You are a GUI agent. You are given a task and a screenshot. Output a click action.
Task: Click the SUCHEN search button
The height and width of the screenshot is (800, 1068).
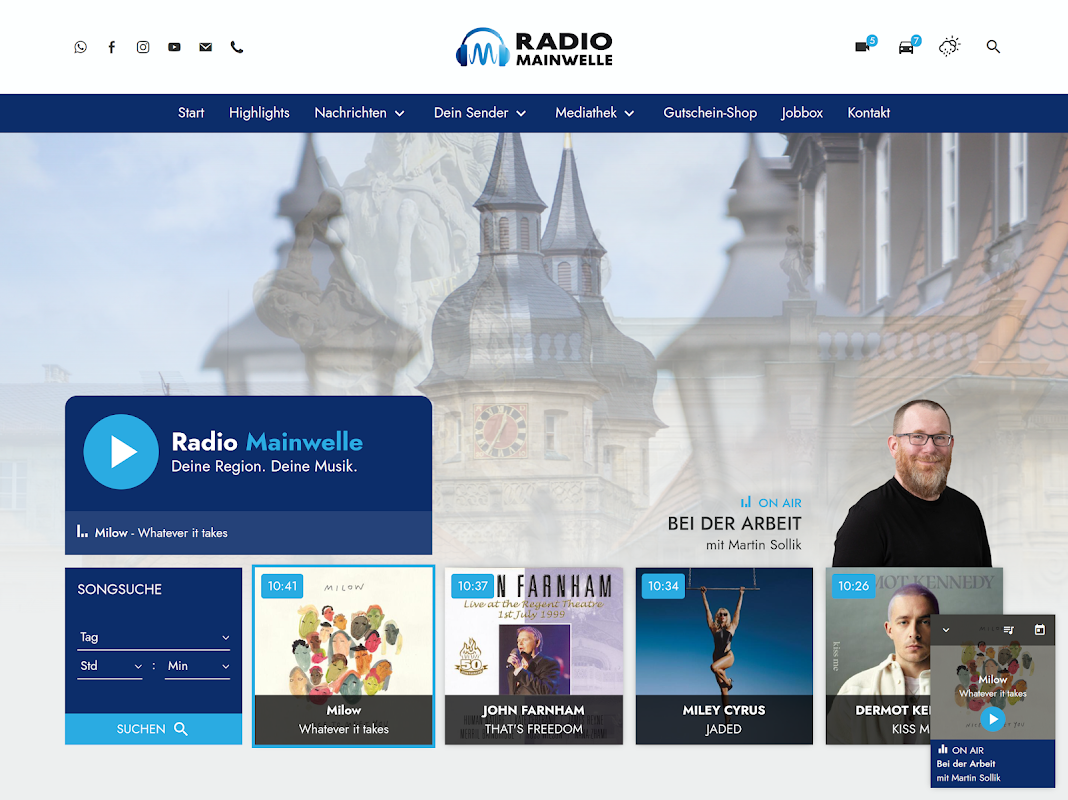[153, 729]
